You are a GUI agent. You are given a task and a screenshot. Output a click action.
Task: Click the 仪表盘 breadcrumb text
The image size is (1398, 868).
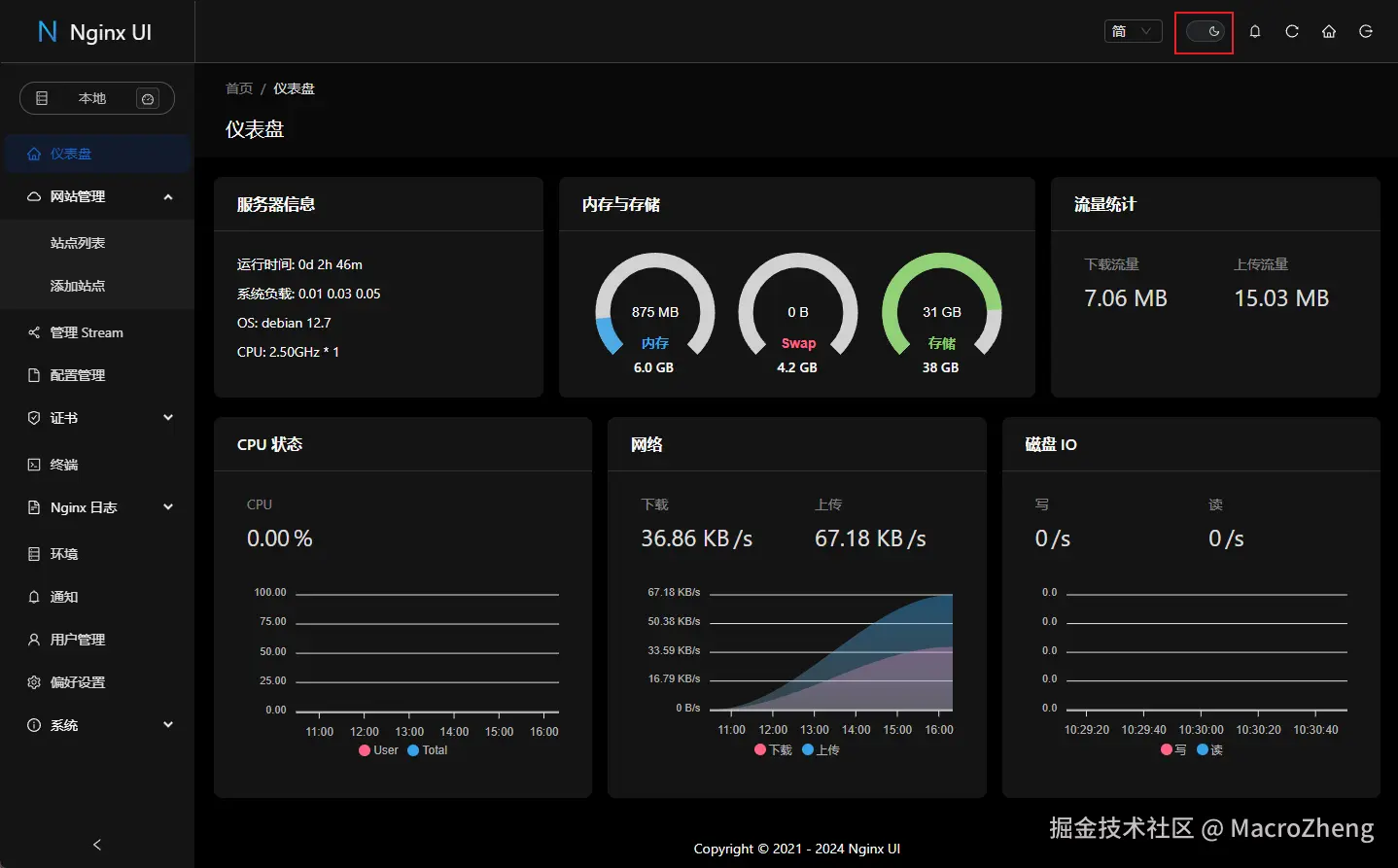point(294,88)
